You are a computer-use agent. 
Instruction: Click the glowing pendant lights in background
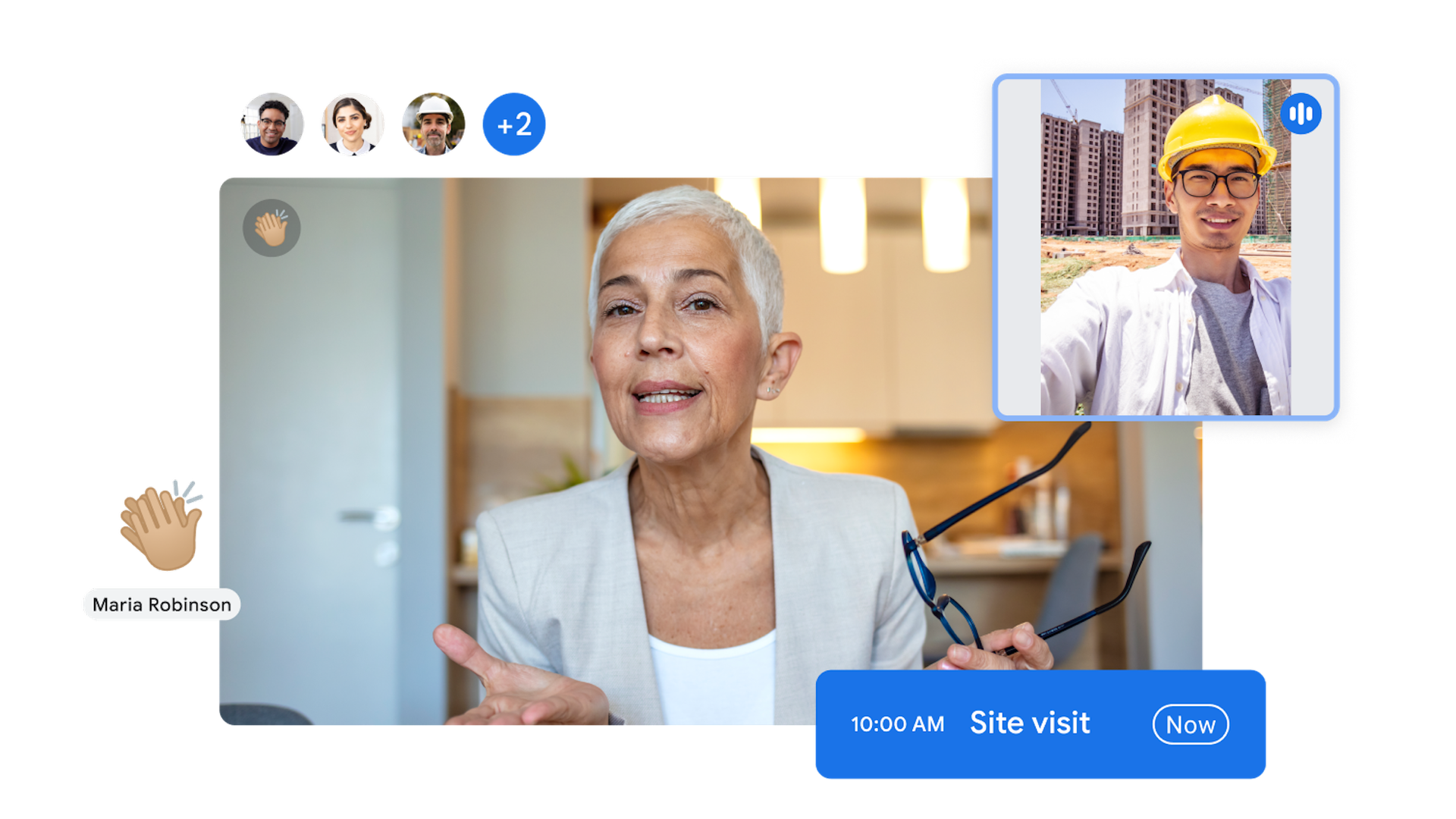point(842,224)
